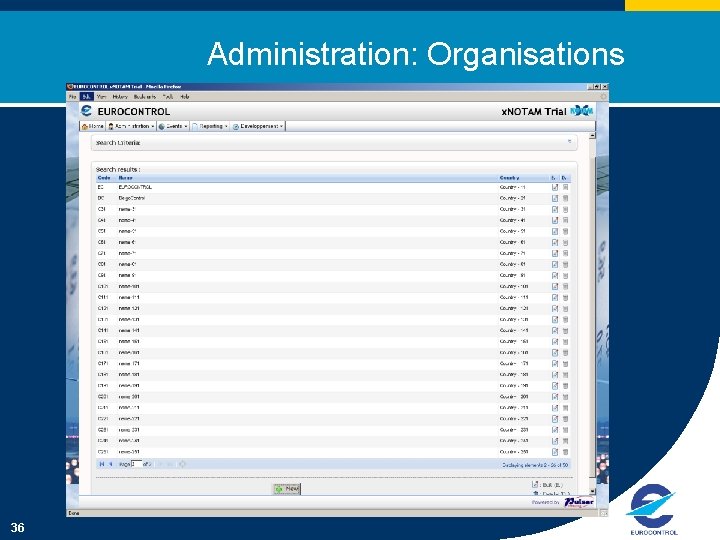Delete the Country - 41 row

point(565,220)
